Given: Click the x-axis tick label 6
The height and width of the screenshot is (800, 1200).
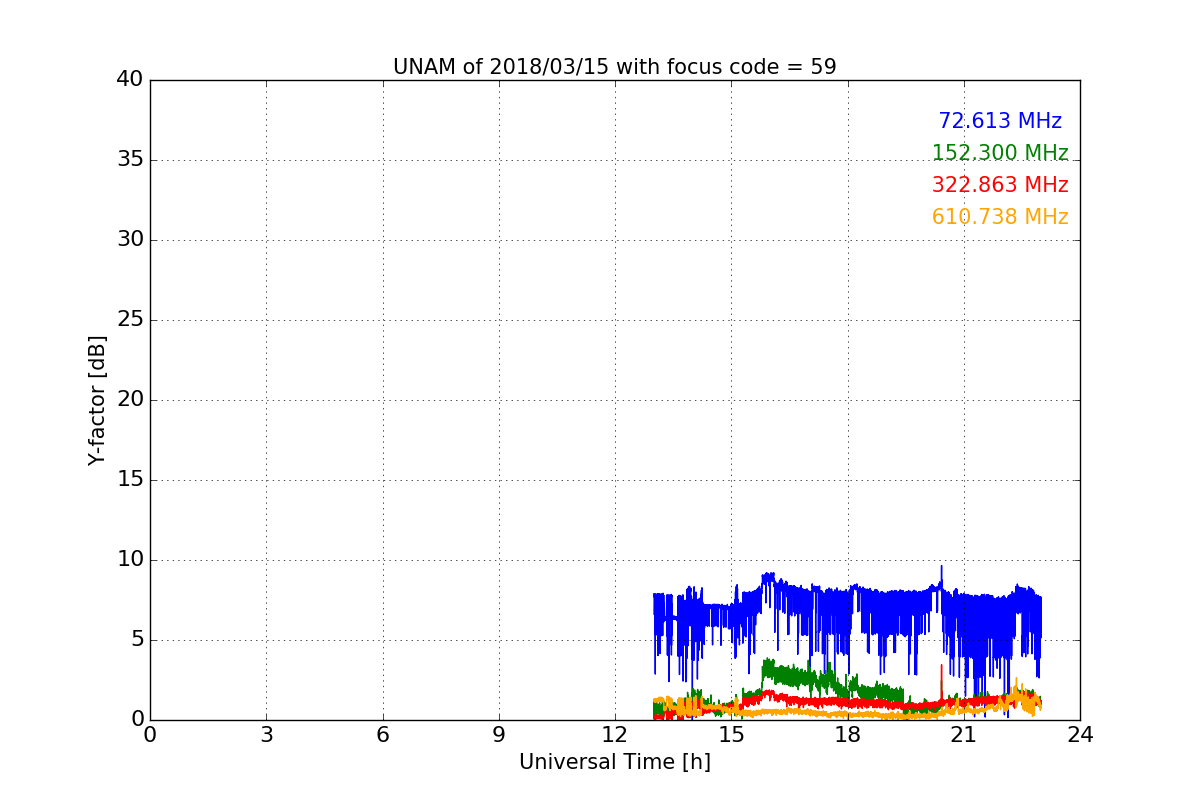Looking at the screenshot, I should coord(382,735).
